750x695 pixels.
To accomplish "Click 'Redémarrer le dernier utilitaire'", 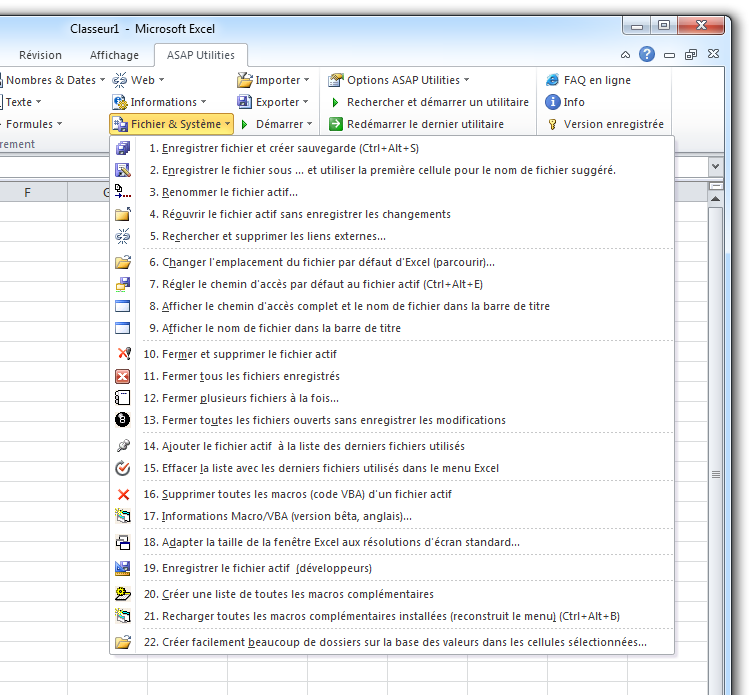I will (x=416, y=124).
